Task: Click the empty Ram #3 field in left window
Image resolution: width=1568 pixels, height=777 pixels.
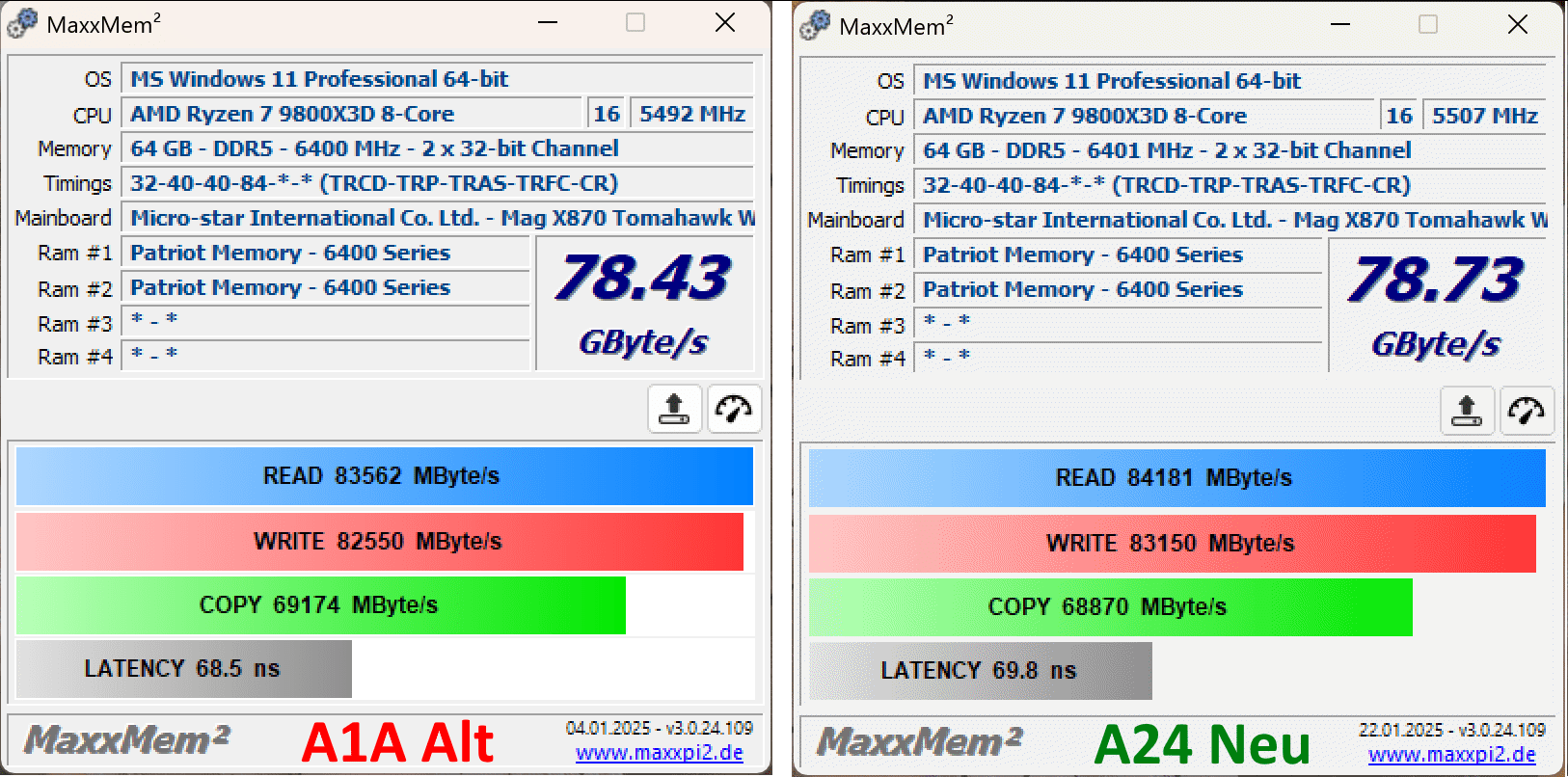Action: click(326, 322)
